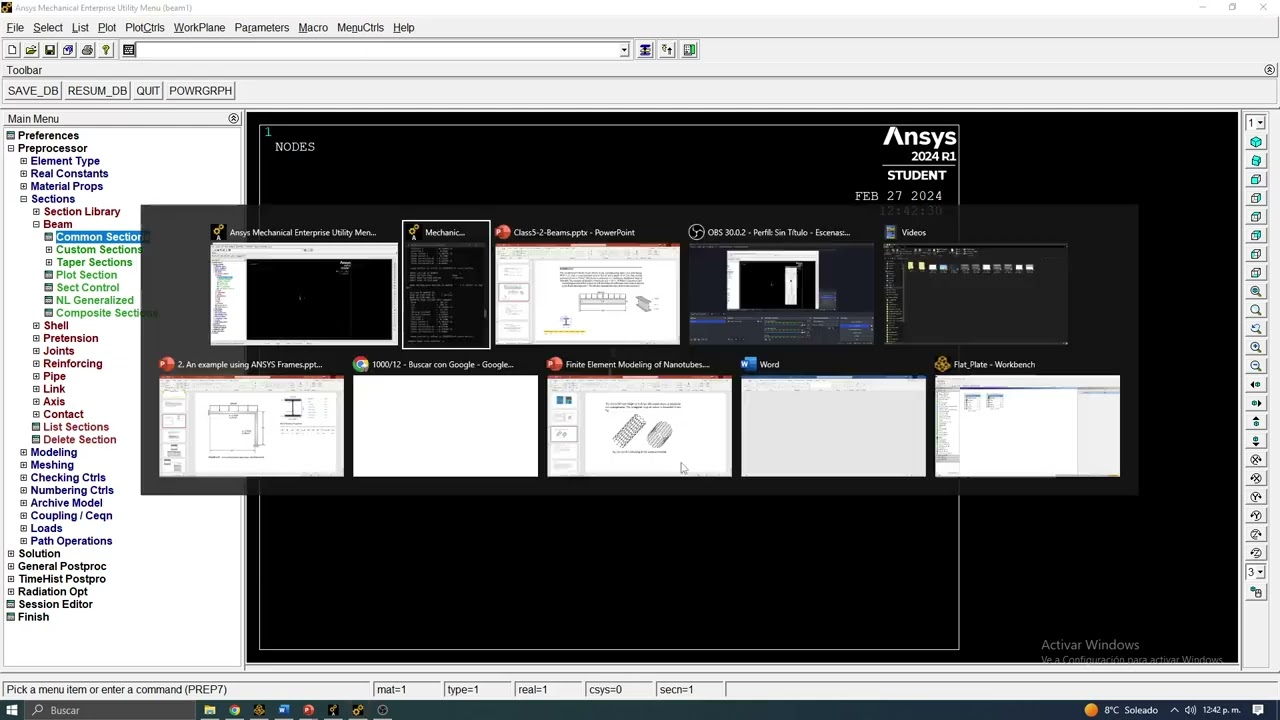This screenshot has height=720, width=1280.
Task: Click the New Analysis toolbar icon
Action: click(x=12, y=50)
